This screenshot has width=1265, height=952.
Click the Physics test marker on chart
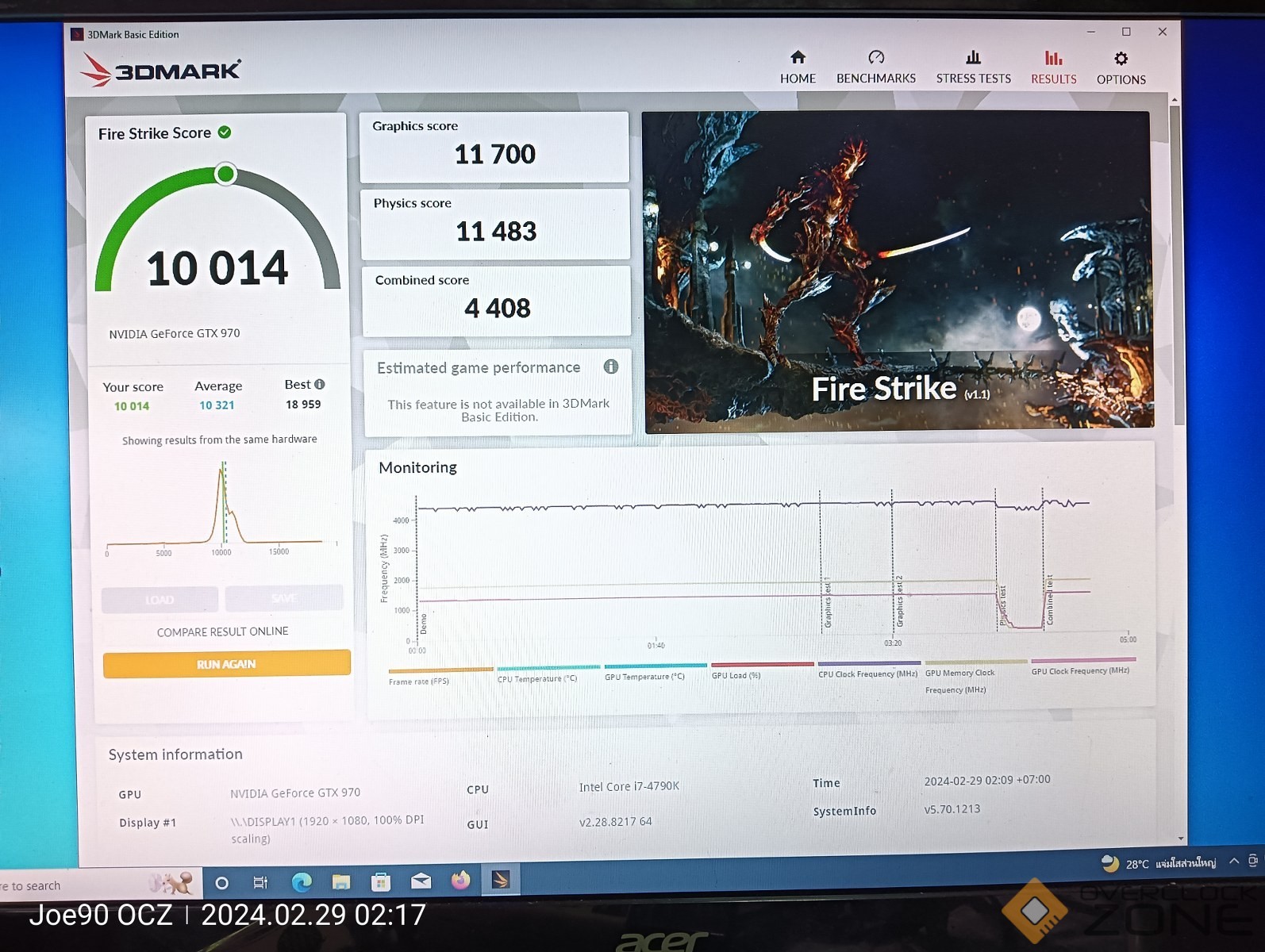click(1002, 606)
